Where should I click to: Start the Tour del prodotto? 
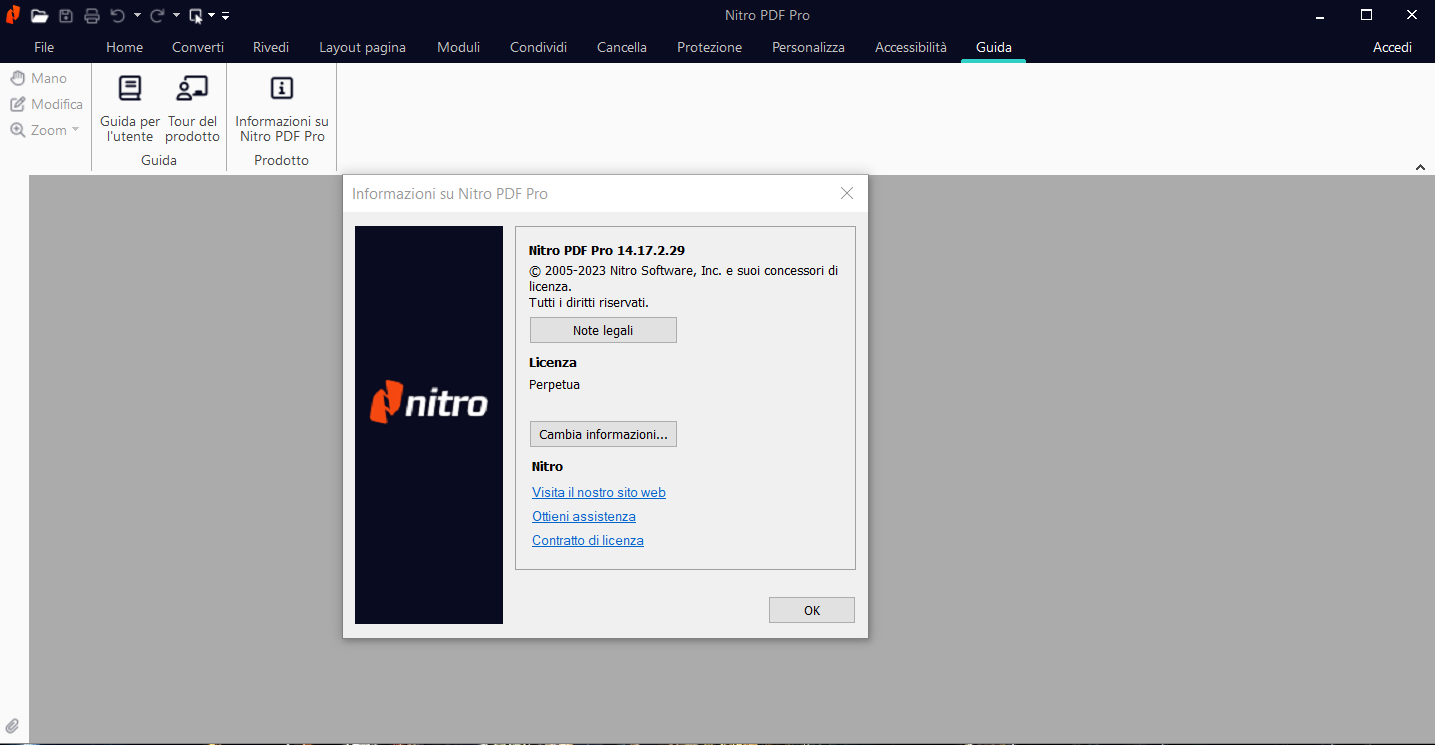click(192, 109)
